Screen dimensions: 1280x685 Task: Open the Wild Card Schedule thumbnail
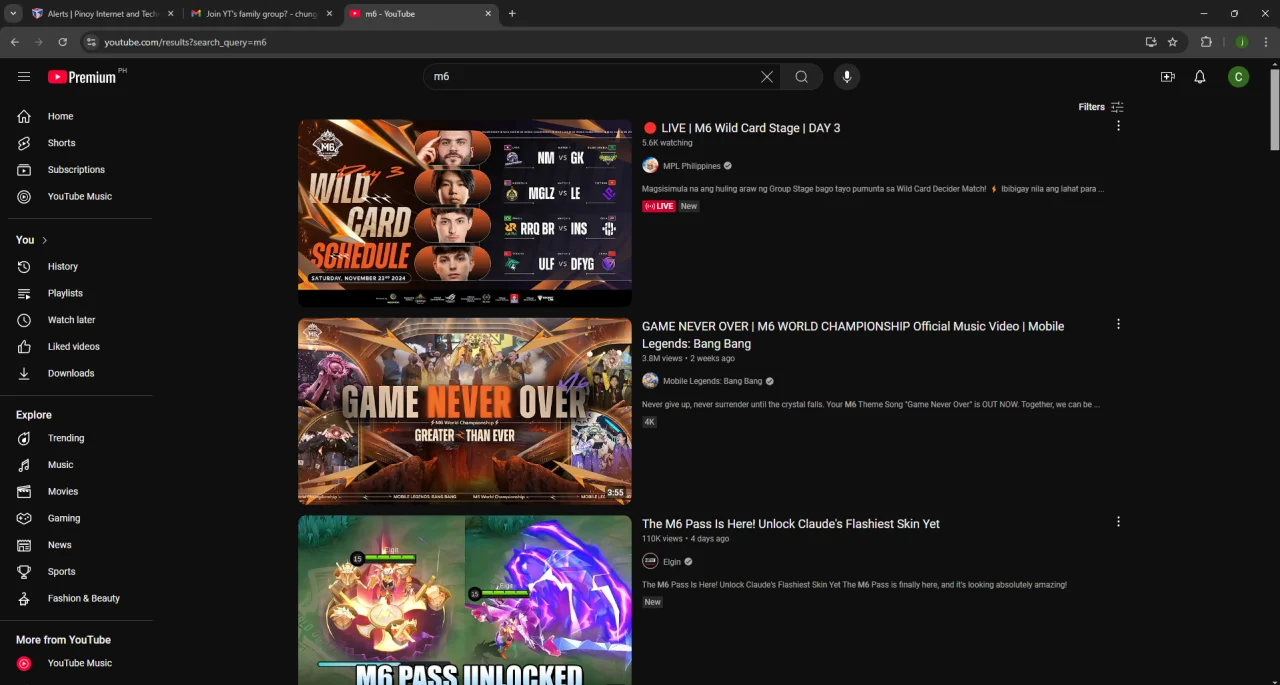(x=465, y=213)
